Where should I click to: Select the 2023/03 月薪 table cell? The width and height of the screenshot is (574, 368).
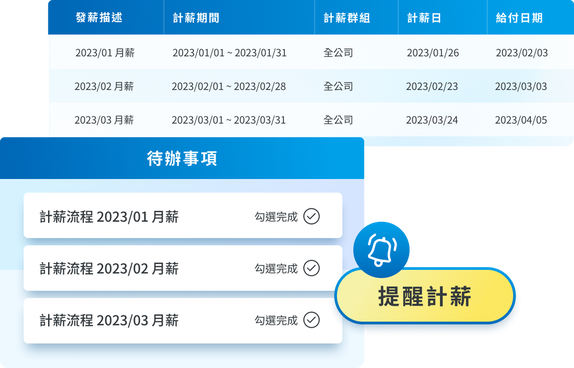(104, 120)
